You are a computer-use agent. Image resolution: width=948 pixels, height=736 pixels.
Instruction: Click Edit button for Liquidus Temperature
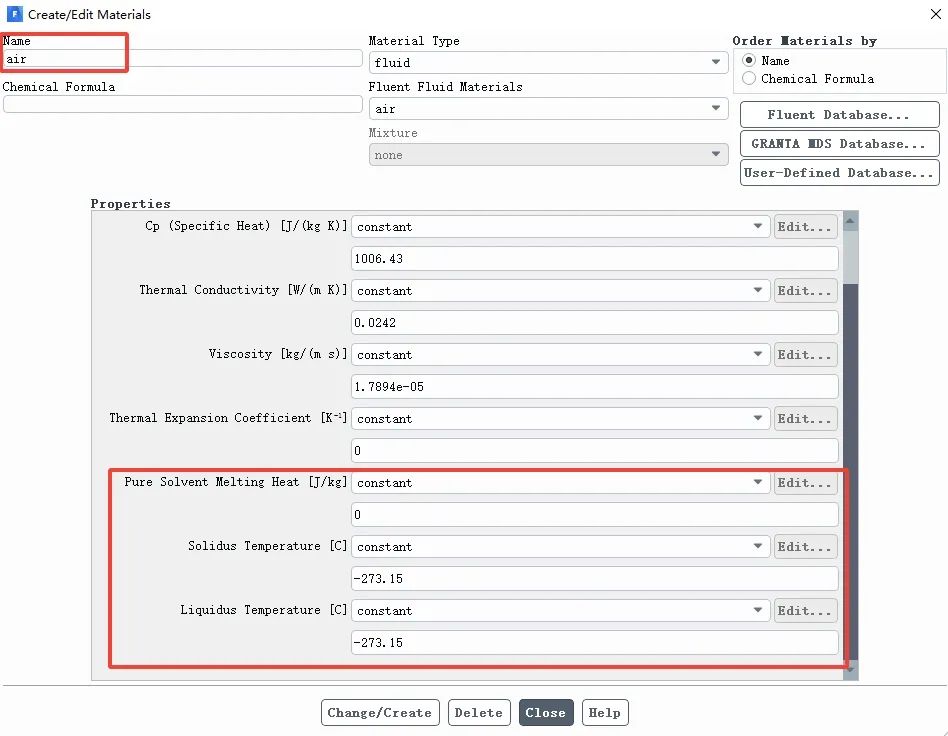click(805, 611)
